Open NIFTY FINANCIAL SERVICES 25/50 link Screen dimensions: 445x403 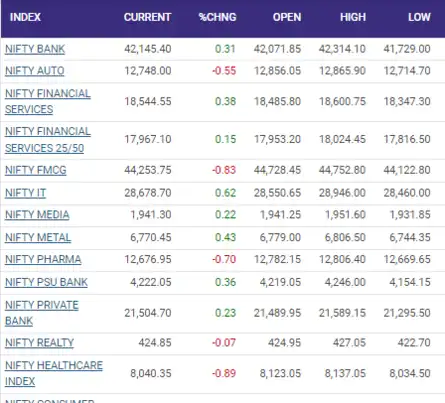pyautogui.click(x=48, y=140)
